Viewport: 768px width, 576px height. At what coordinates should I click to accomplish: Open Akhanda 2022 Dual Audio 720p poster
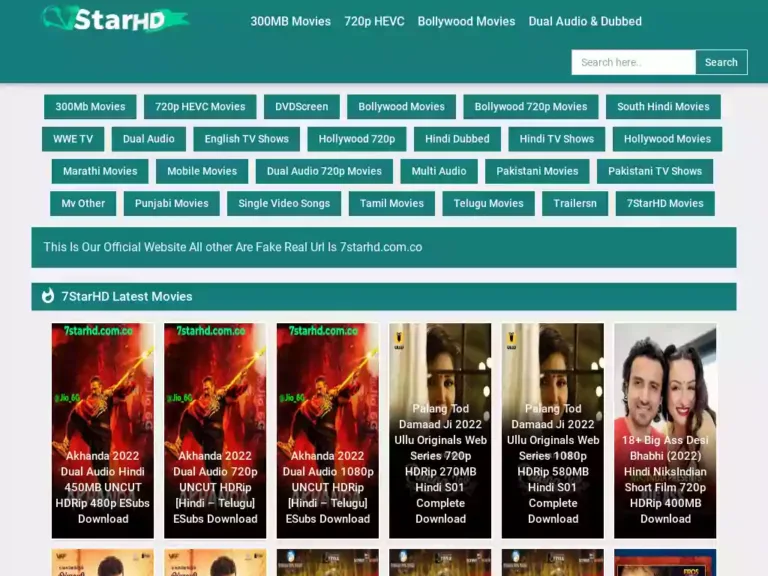(x=215, y=431)
